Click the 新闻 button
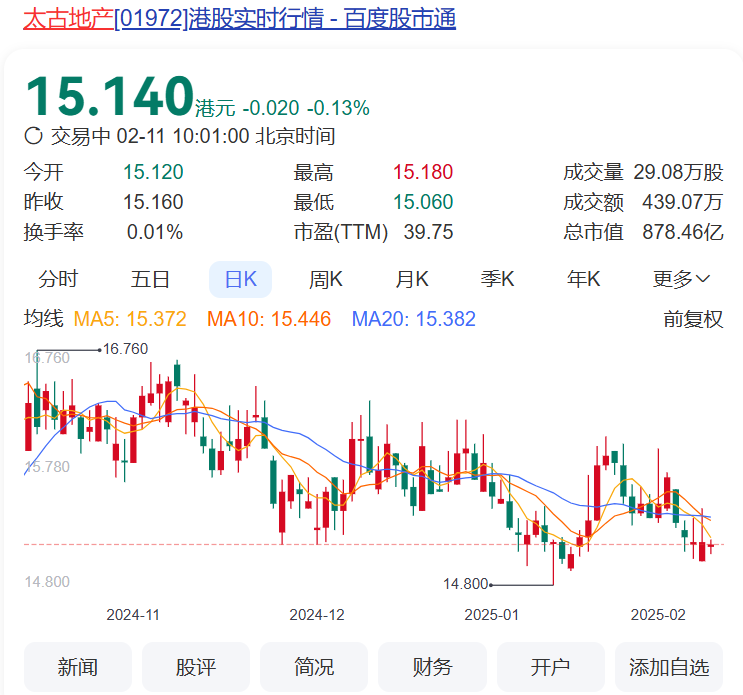This screenshot has width=743, height=695. coord(78,667)
